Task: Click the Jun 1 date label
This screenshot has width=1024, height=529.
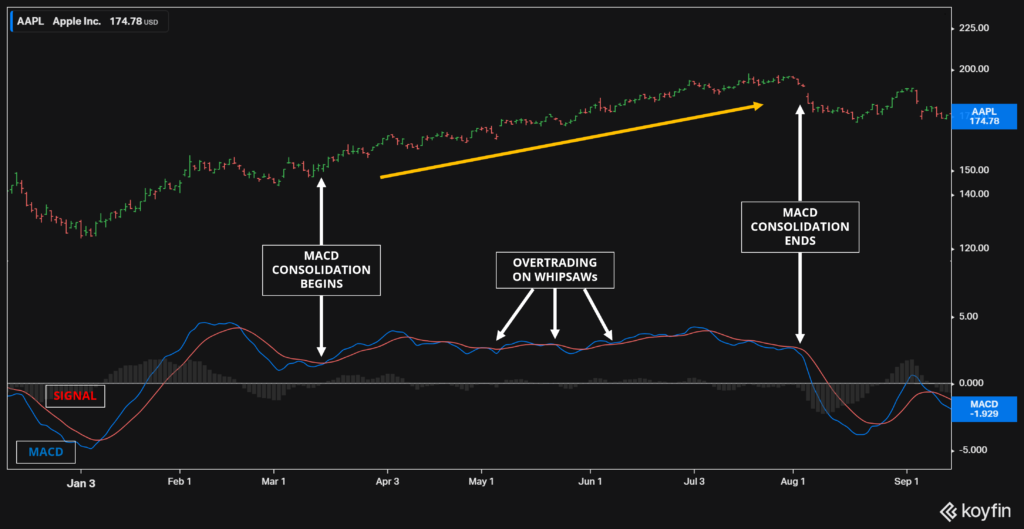Action: (x=590, y=481)
